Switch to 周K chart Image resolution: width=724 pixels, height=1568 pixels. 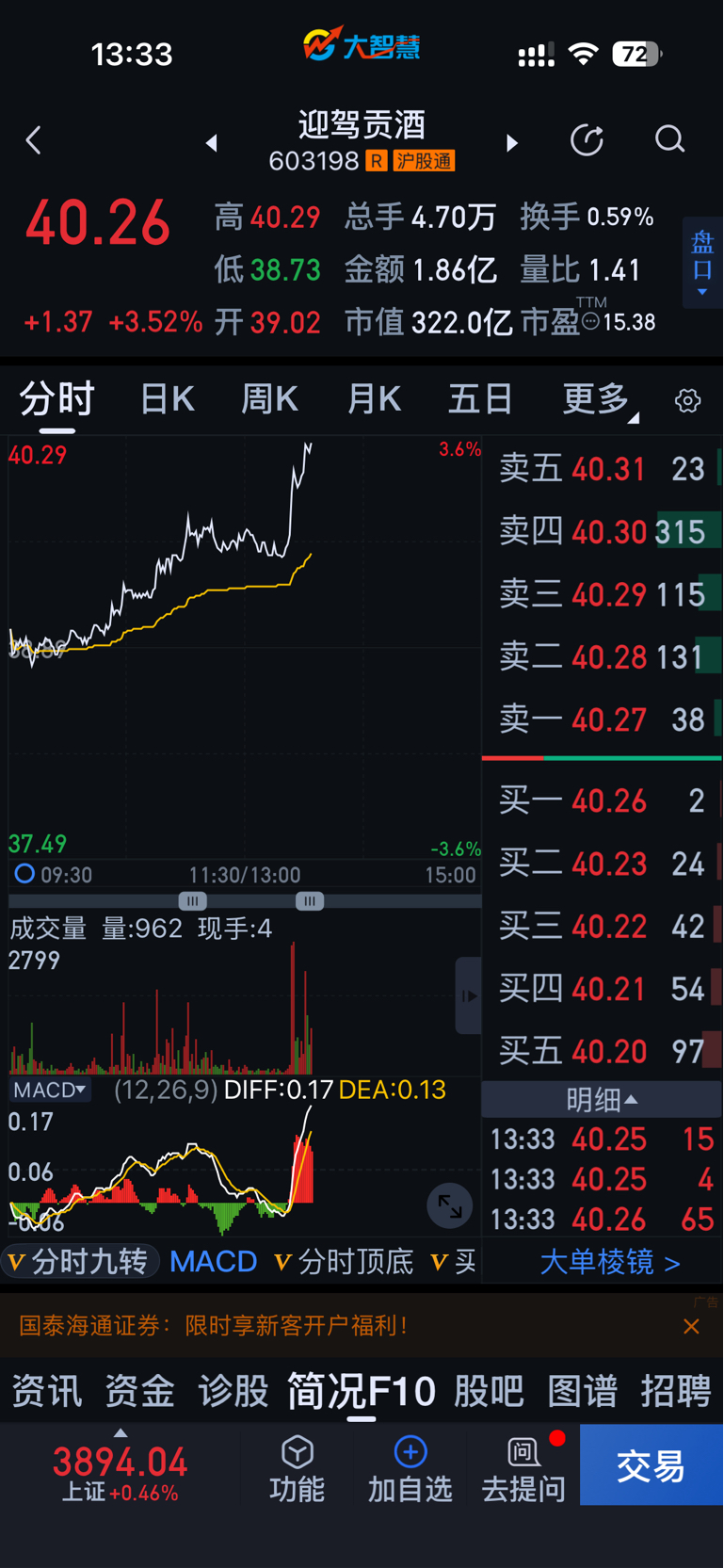tap(269, 400)
